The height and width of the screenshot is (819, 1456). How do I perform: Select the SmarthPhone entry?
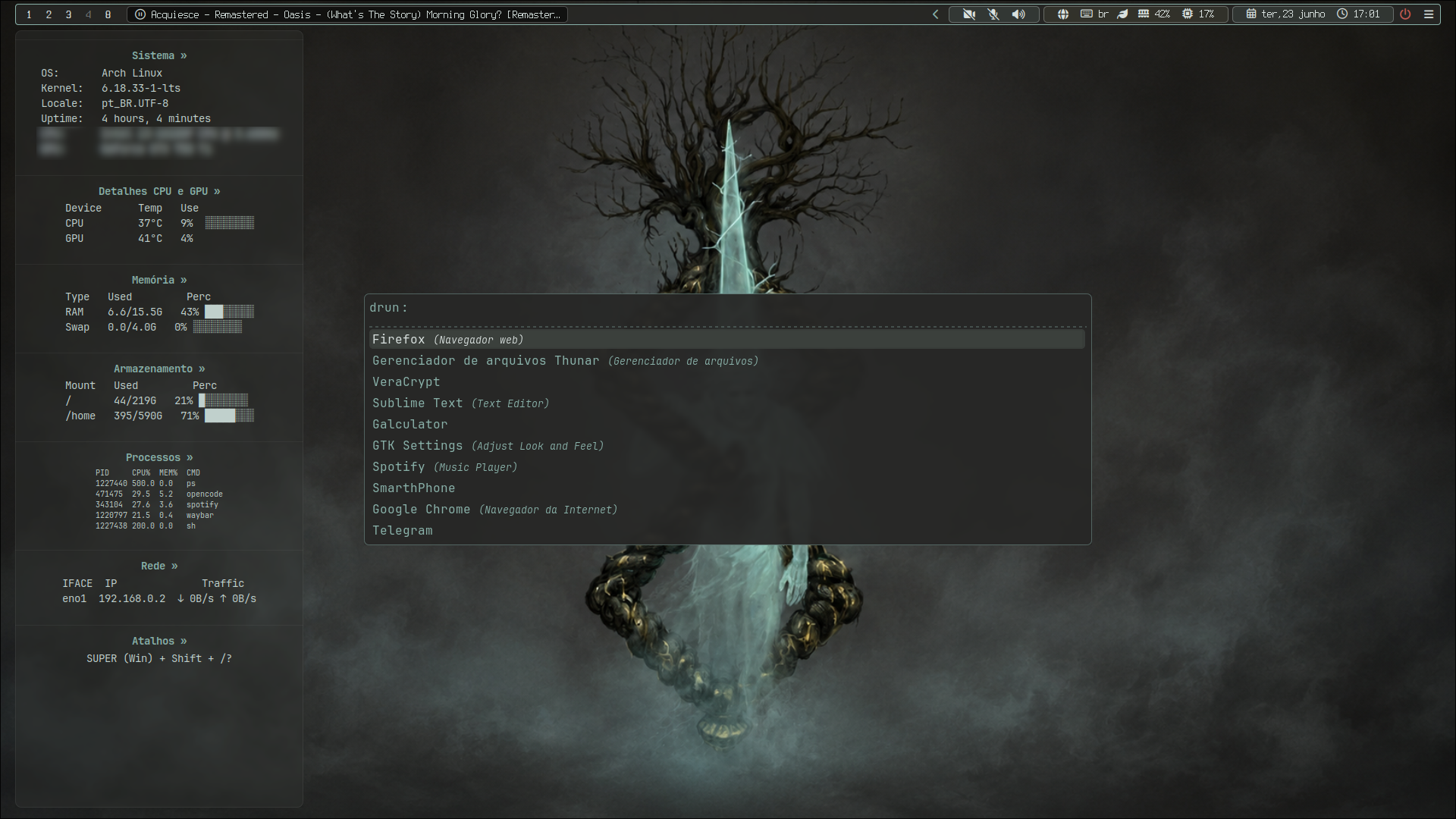pos(726,488)
